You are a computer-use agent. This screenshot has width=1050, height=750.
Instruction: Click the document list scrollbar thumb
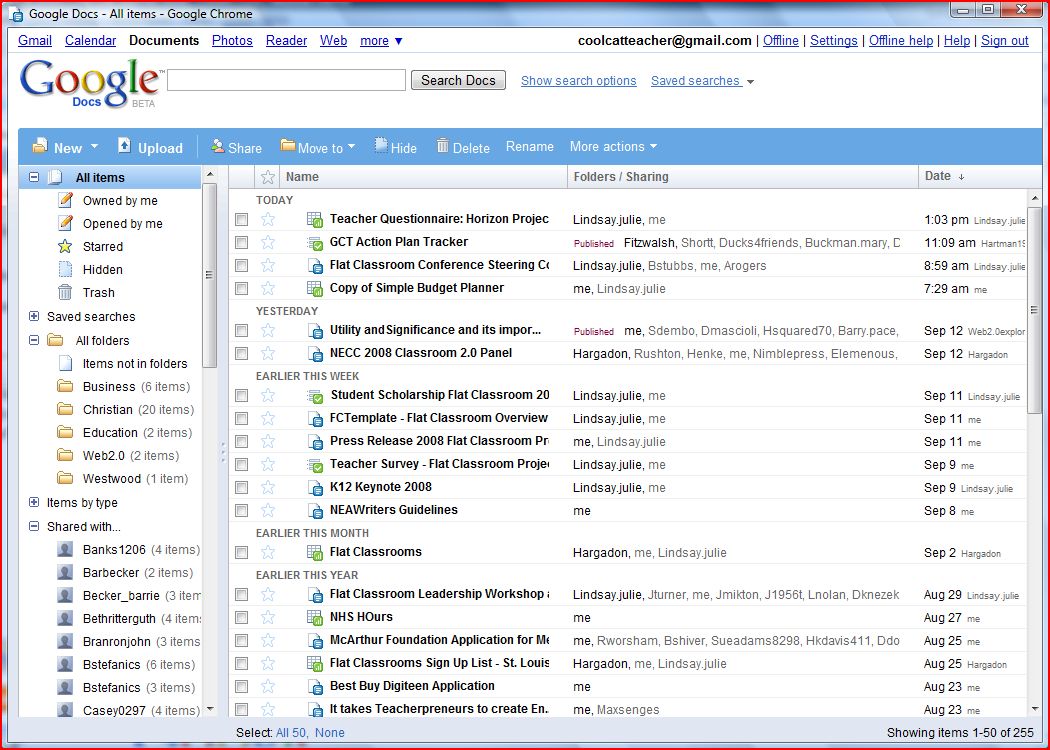[x=1035, y=310]
